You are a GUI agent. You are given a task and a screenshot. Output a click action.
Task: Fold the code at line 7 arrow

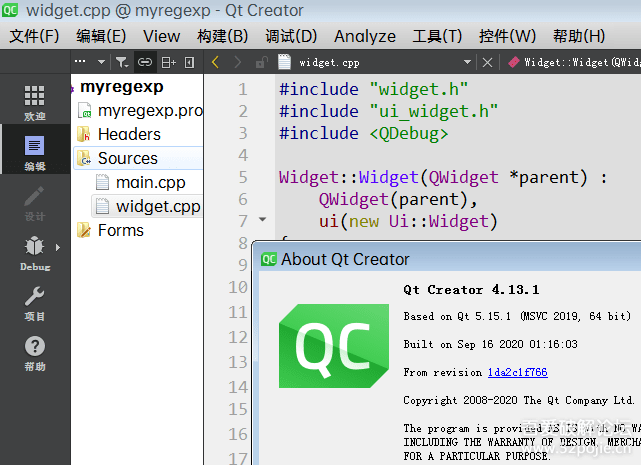262,219
